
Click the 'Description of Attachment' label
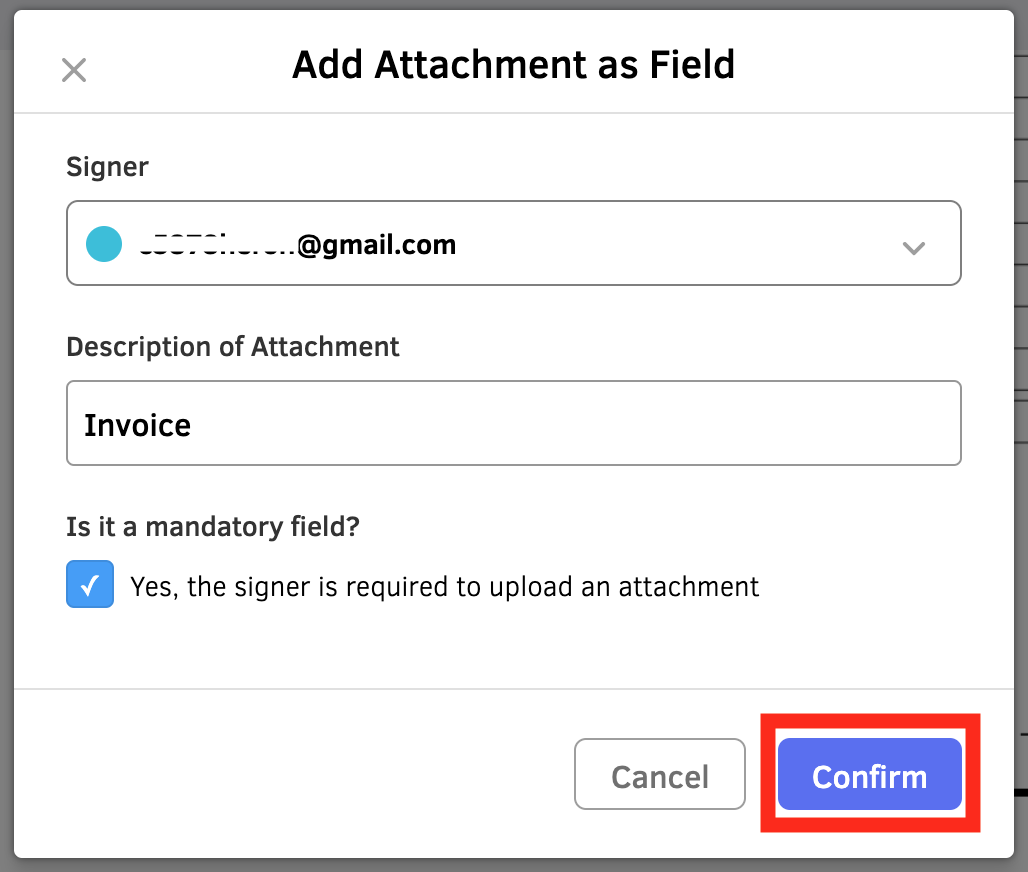click(233, 347)
